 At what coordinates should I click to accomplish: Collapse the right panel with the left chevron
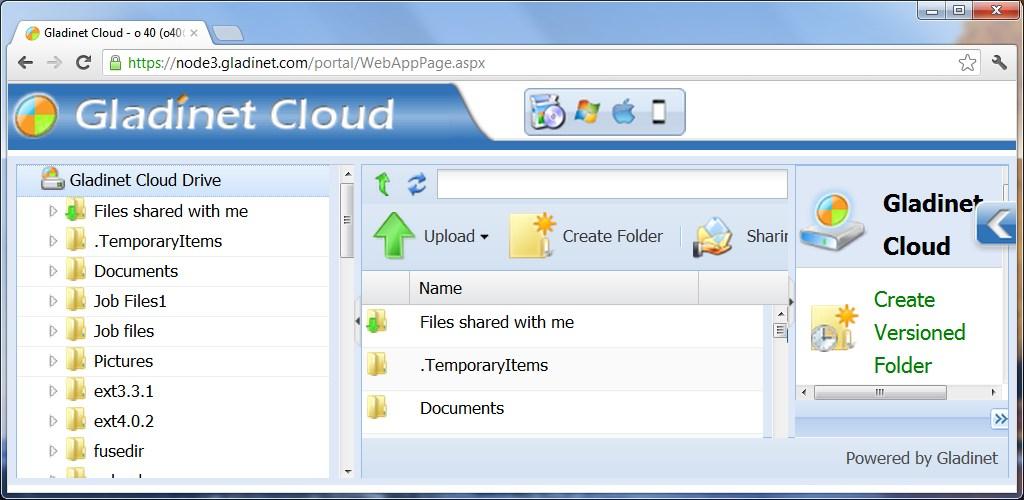click(997, 225)
